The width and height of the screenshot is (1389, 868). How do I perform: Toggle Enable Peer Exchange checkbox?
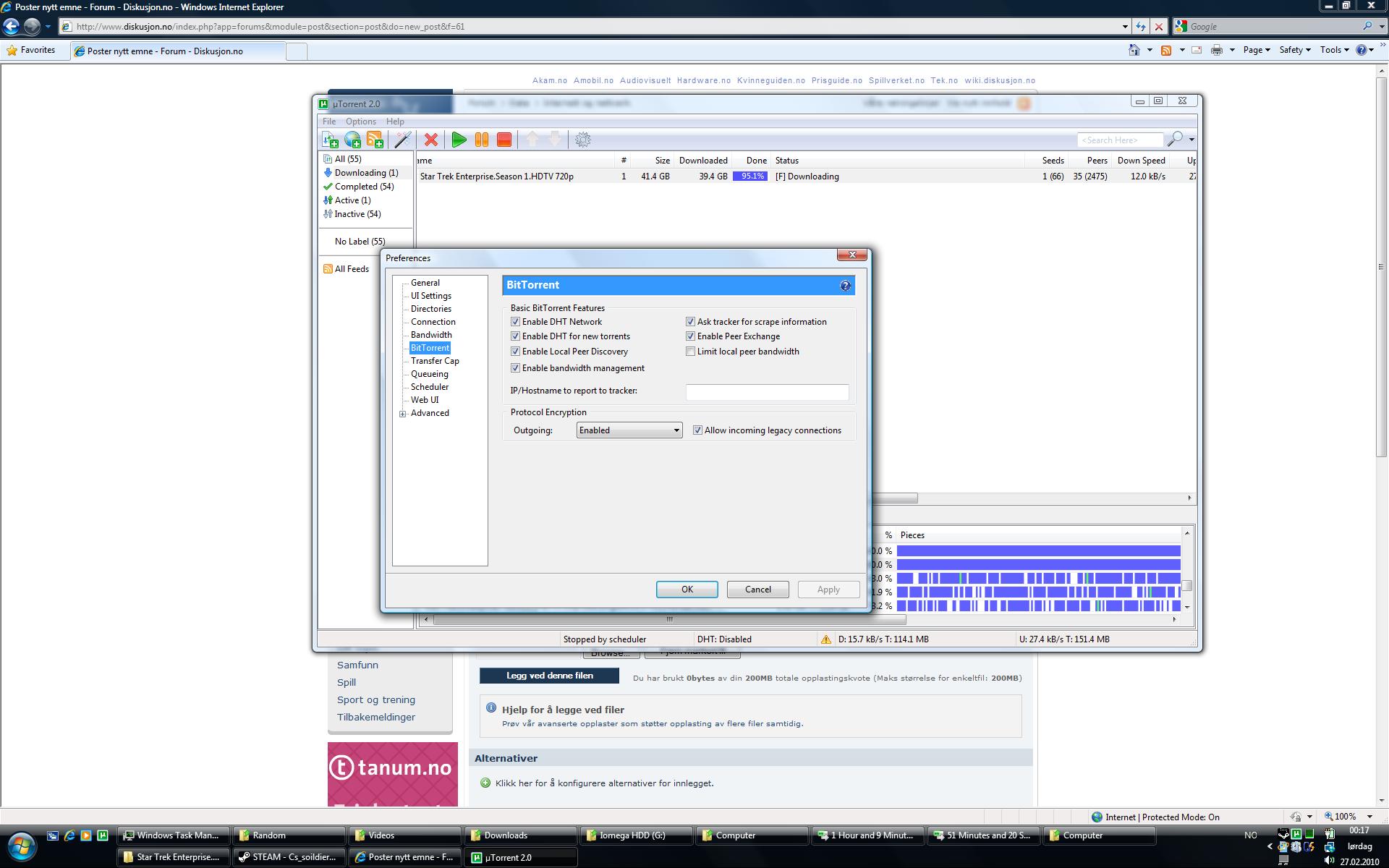tap(691, 336)
